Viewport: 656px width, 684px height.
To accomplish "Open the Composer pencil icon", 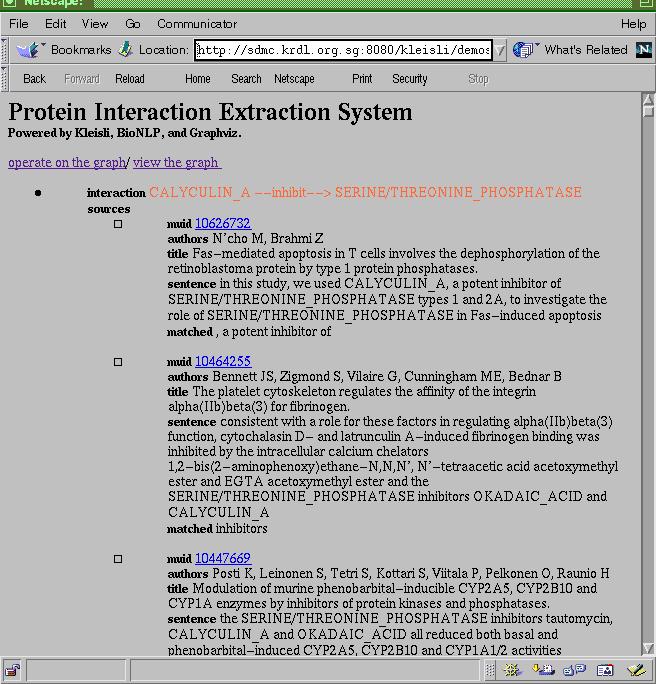I will [636, 670].
